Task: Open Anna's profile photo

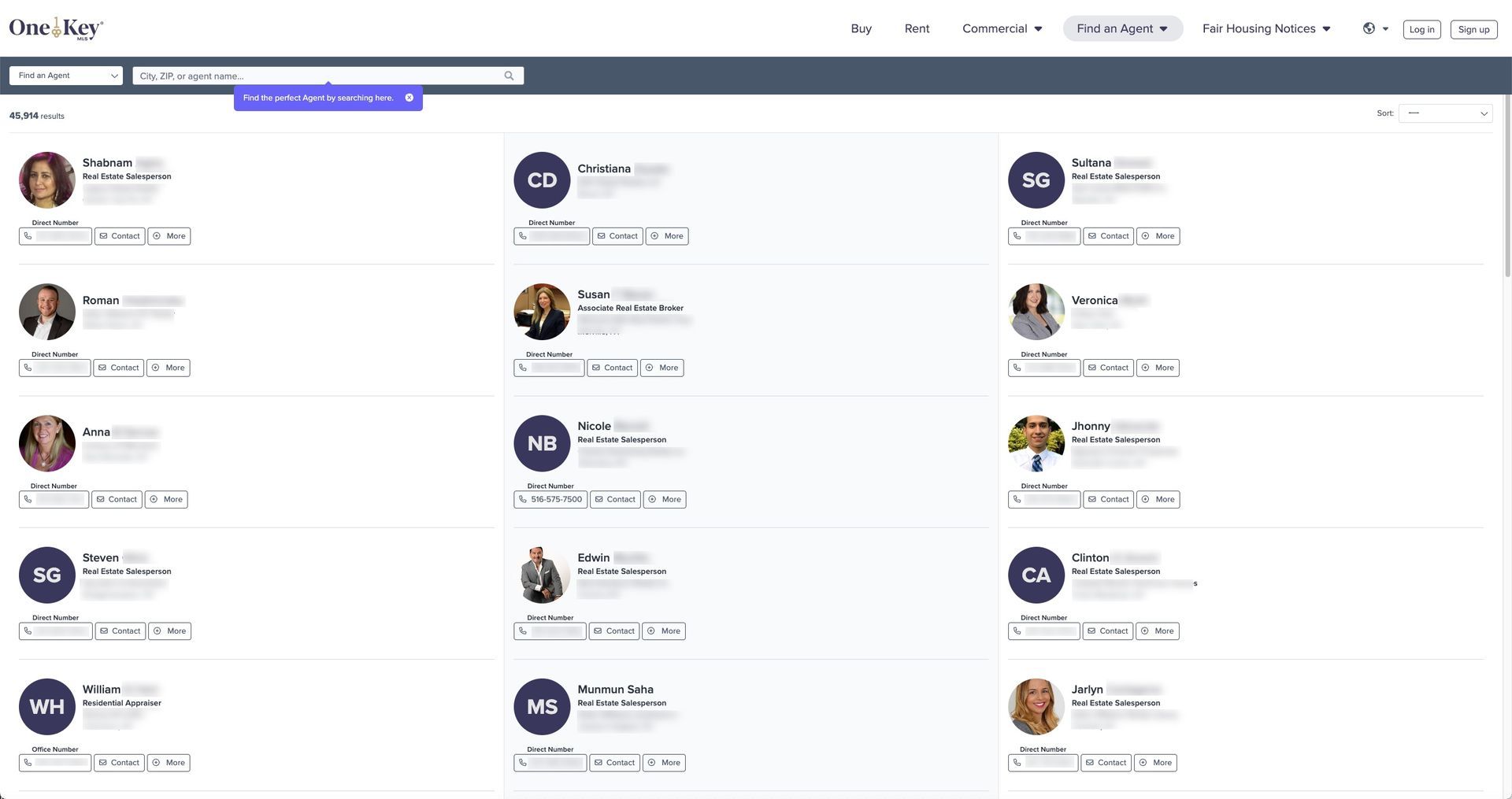Action: [47, 443]
